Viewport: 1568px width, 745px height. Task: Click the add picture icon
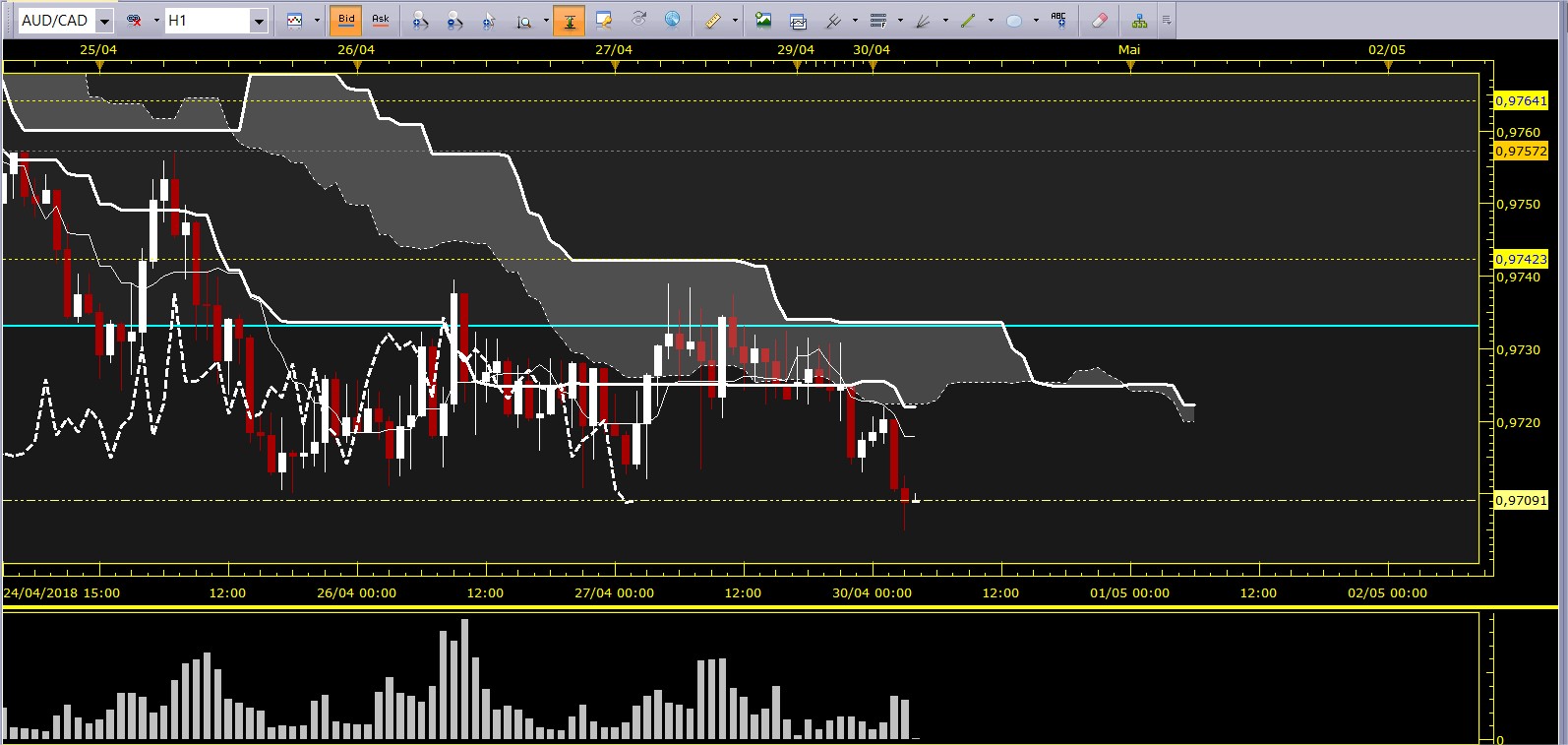(763, 20)
